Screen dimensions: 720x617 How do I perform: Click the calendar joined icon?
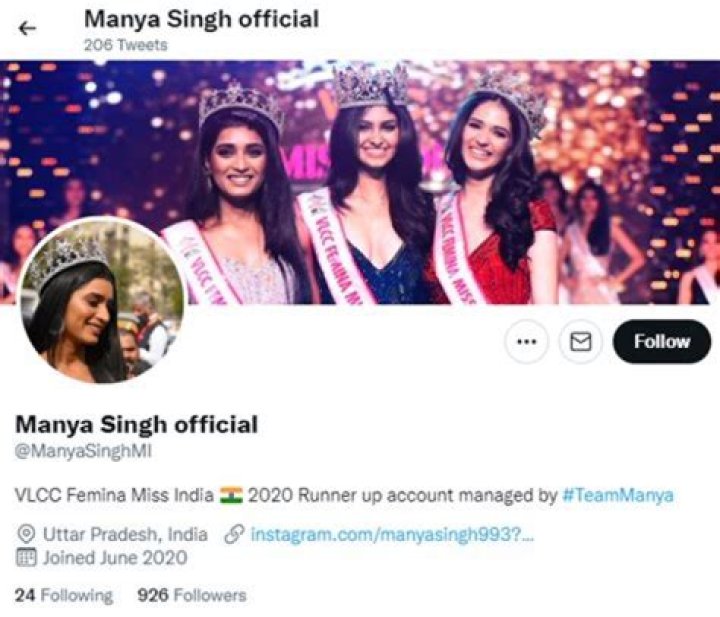[26, 558]
